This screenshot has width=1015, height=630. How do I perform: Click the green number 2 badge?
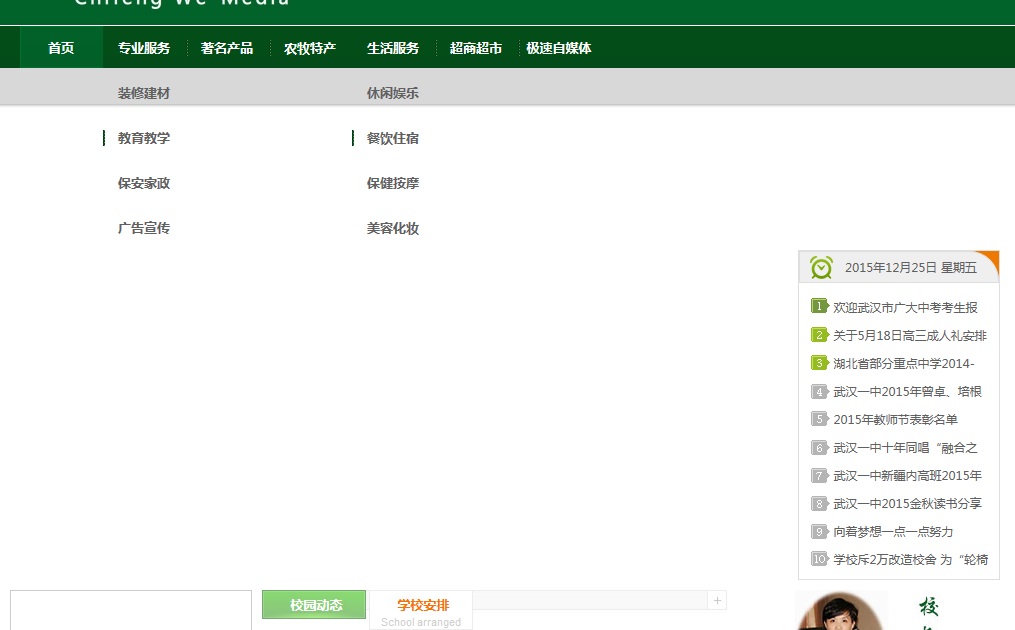pos(819,335)
